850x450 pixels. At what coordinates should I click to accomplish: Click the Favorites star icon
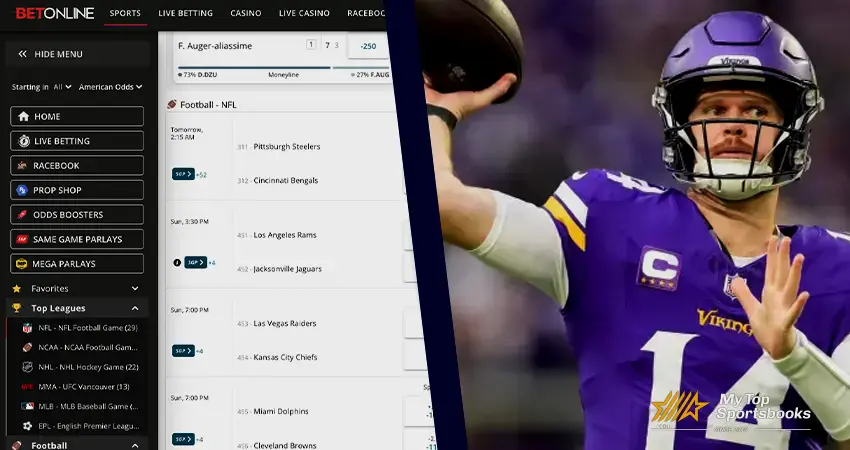point(17,289)
